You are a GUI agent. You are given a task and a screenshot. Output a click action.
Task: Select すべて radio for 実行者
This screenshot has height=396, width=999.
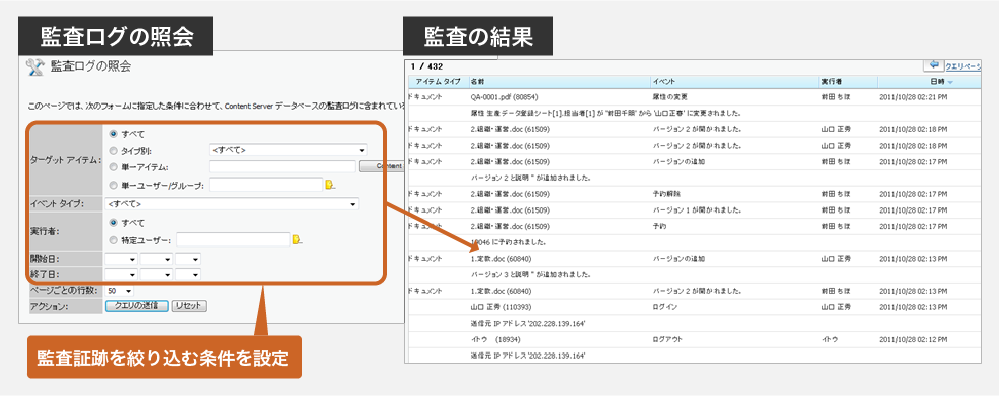(113, 223)
